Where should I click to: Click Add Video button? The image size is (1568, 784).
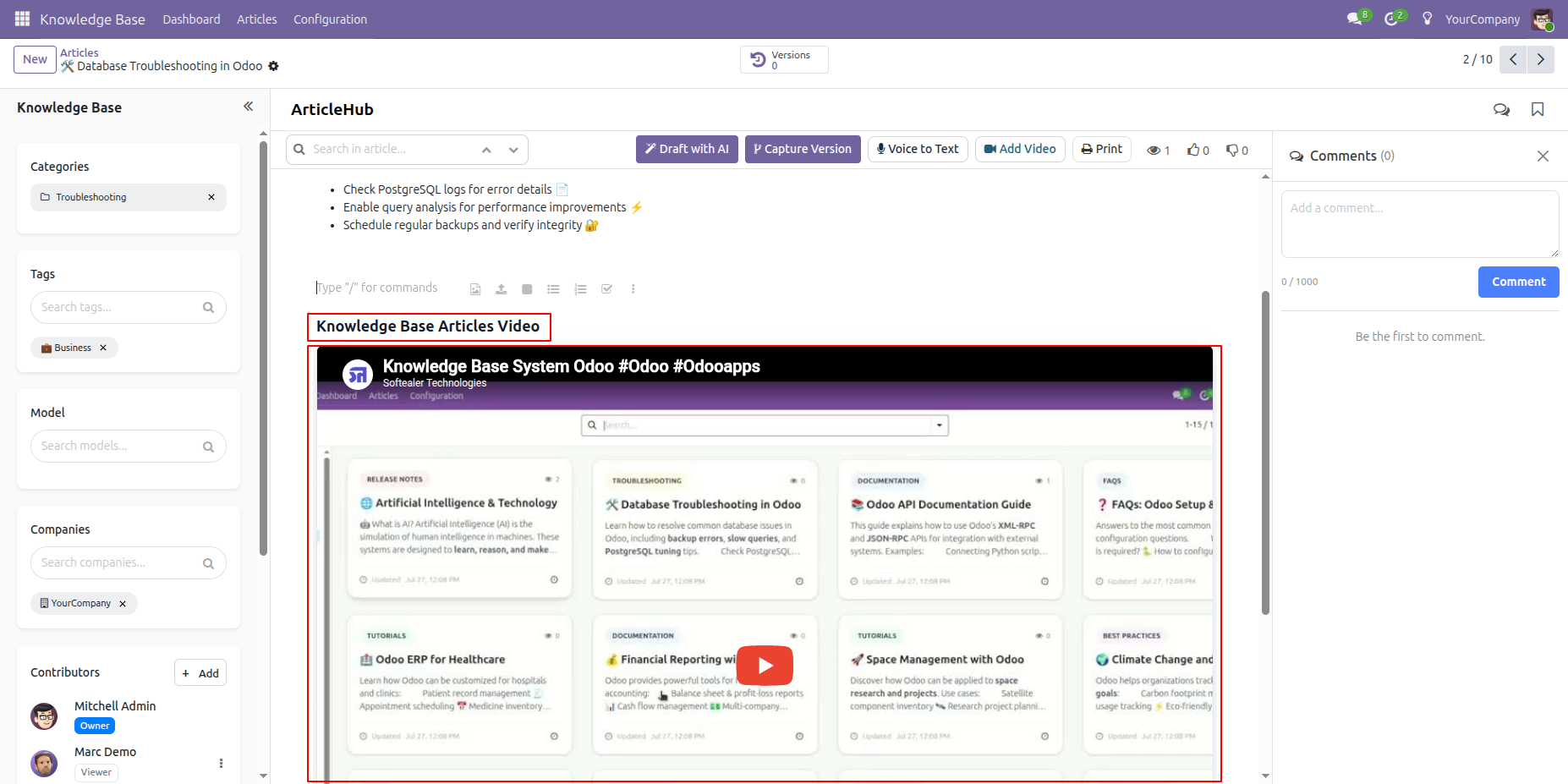[1020, 149]
